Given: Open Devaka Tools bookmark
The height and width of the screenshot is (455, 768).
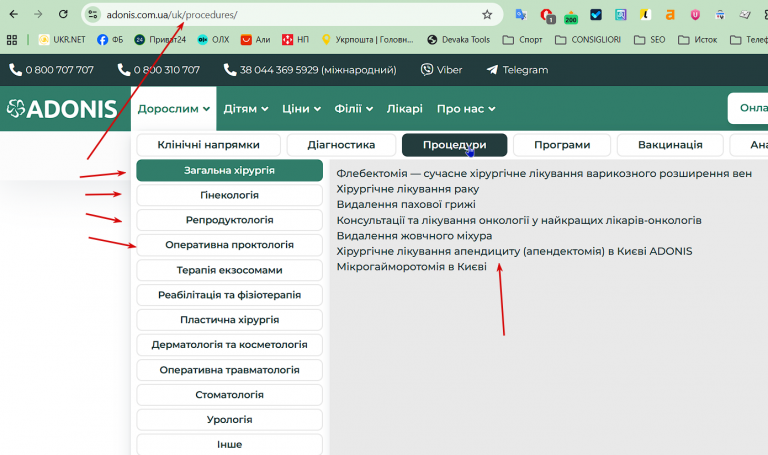Looking at the screenshot, I should tap(458, 40).
